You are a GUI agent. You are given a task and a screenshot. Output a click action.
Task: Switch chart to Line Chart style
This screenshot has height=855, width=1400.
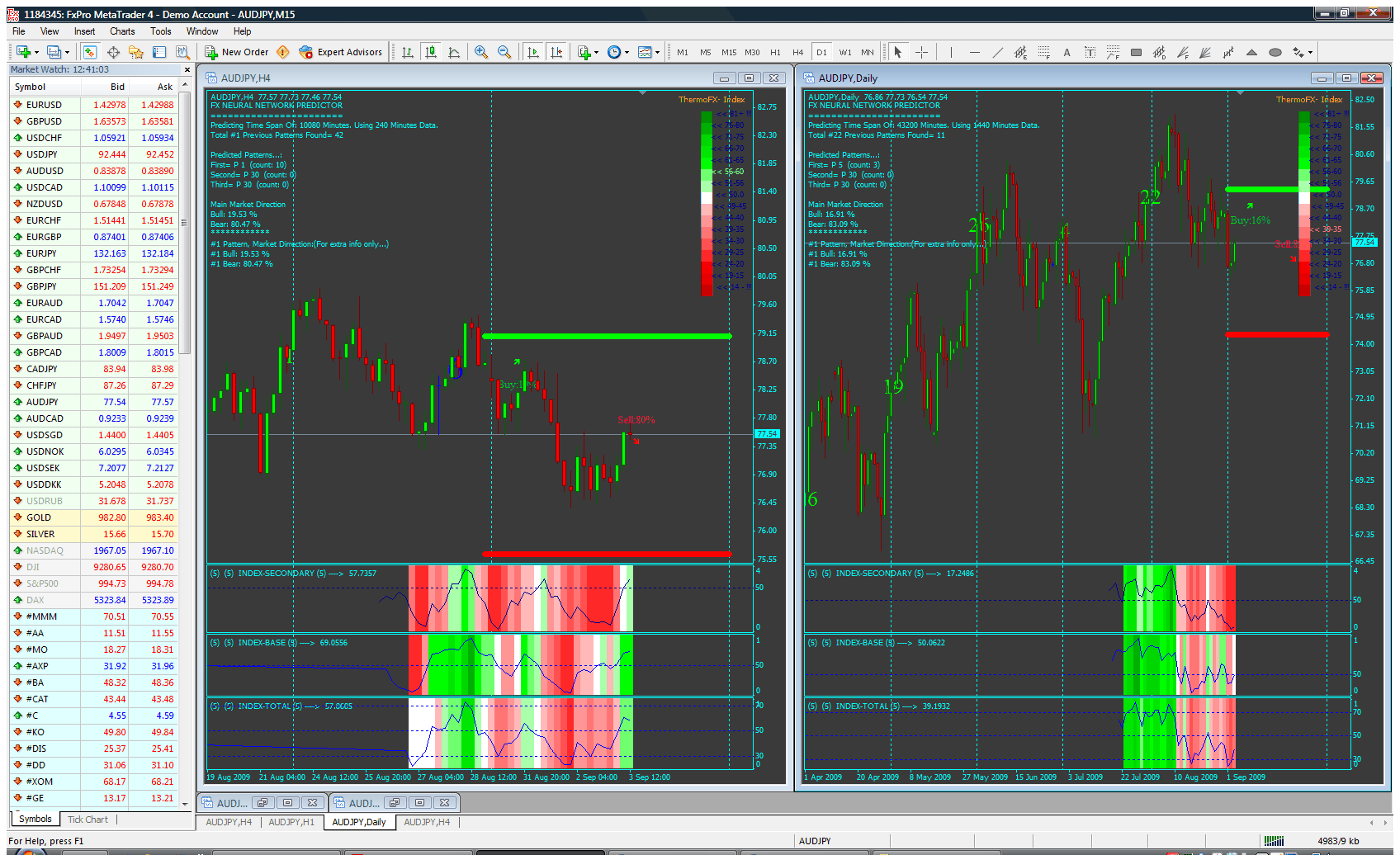pyautogui.click(x=454, y=52)
